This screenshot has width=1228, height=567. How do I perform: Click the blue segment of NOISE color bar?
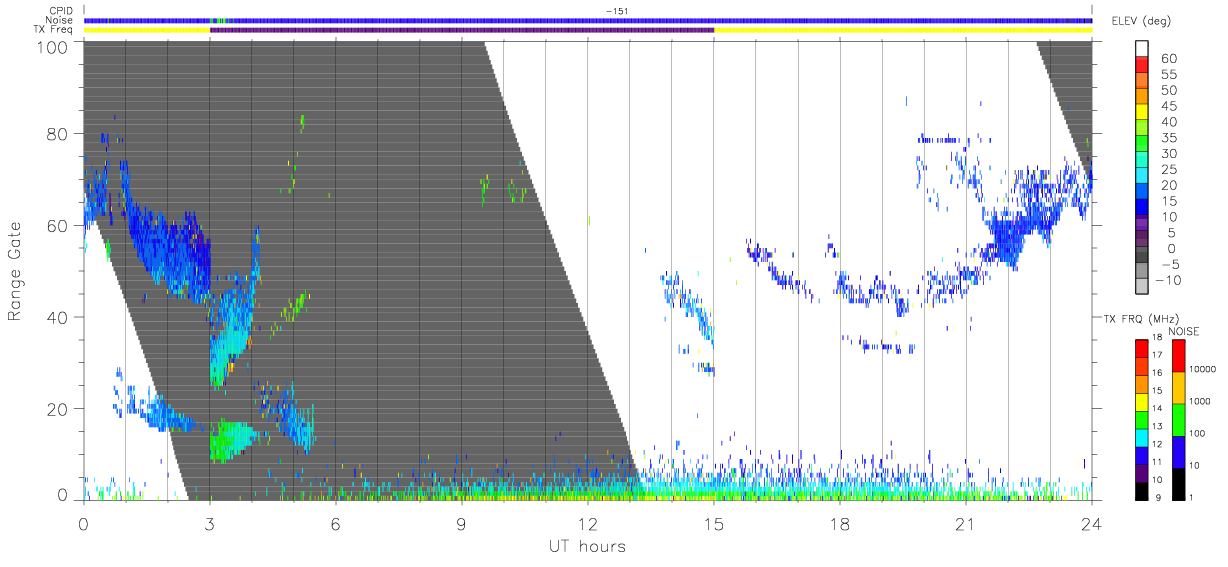pyautogui.click(x=1179, y=452)
